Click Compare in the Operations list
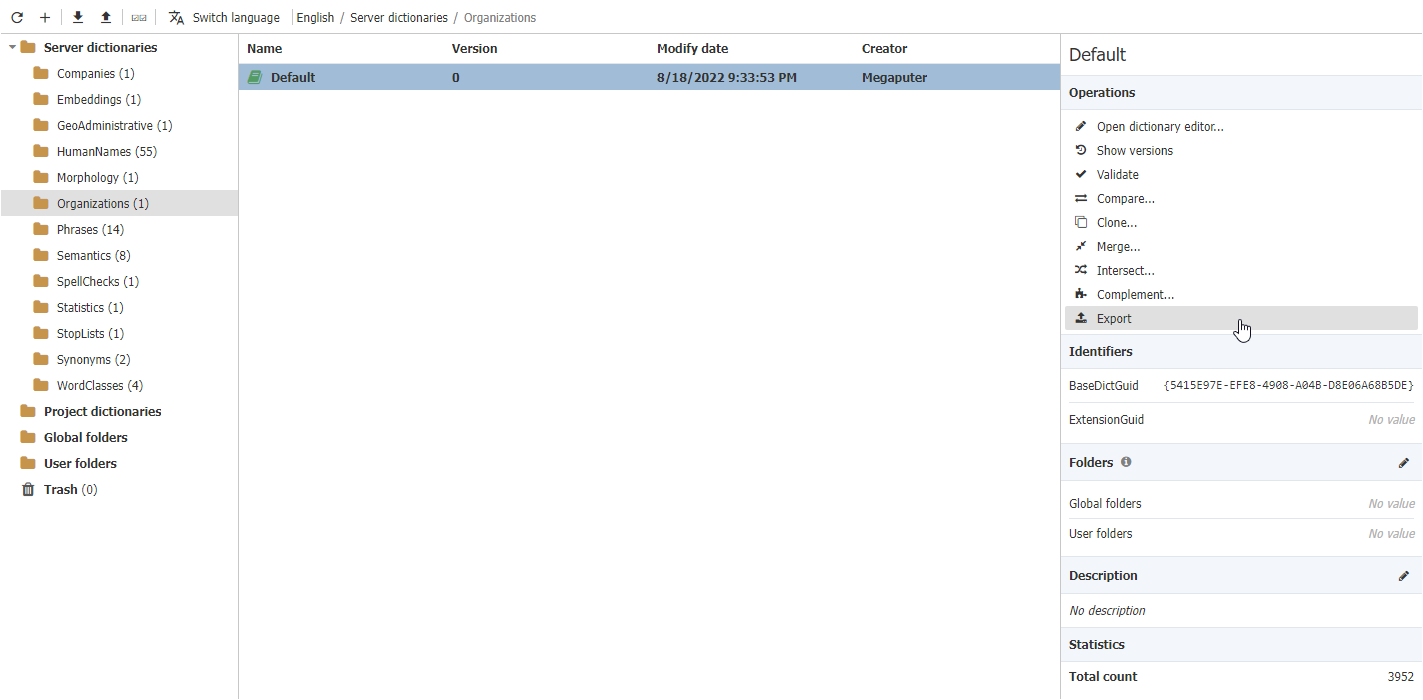The height and width of the screenshot is (700, 1423). point(1125,198)
